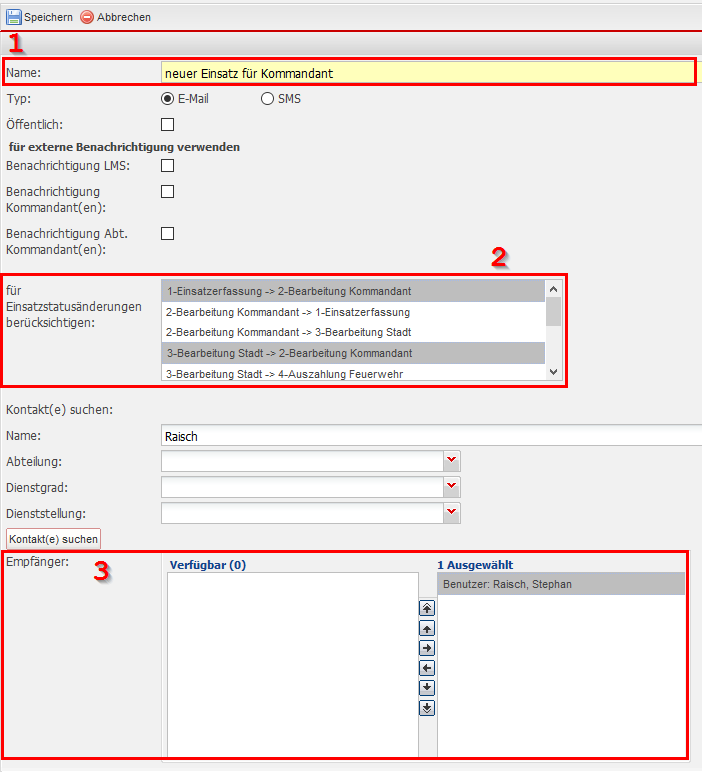Select the SMS radio button
702x772 pixels.
click(x=267, y=99)
